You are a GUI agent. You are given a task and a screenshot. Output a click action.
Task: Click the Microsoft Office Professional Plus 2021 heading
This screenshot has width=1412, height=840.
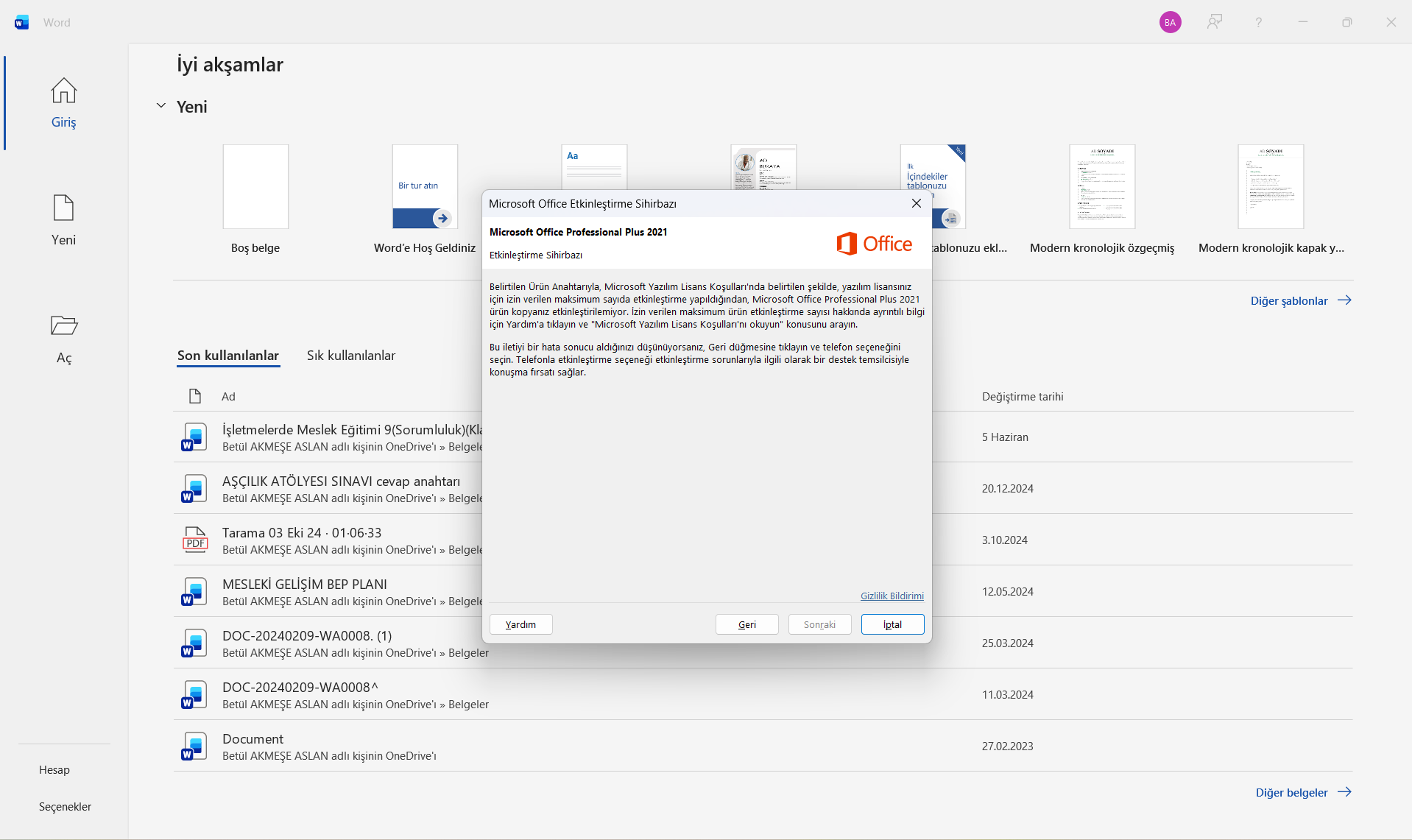579,232
